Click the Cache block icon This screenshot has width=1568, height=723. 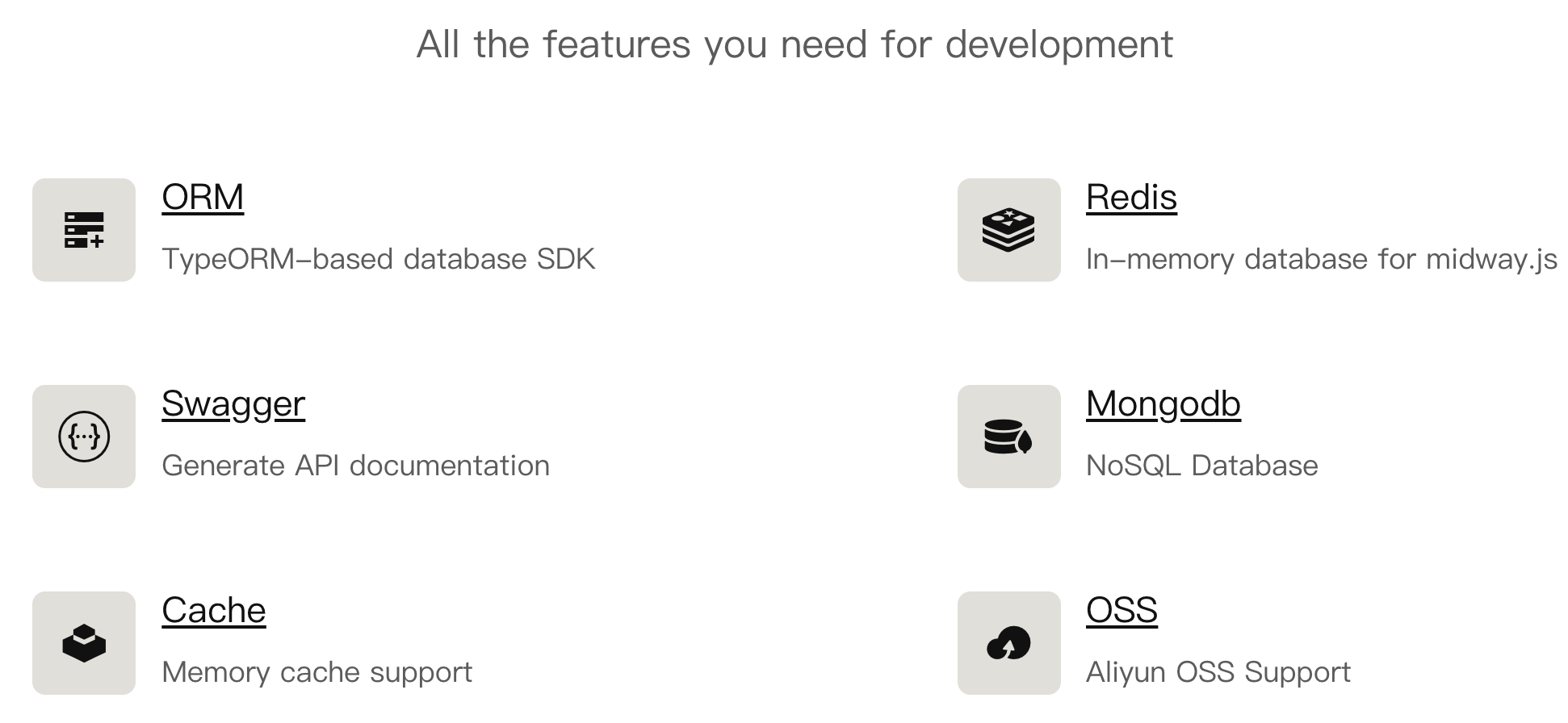tap(84, 643)
